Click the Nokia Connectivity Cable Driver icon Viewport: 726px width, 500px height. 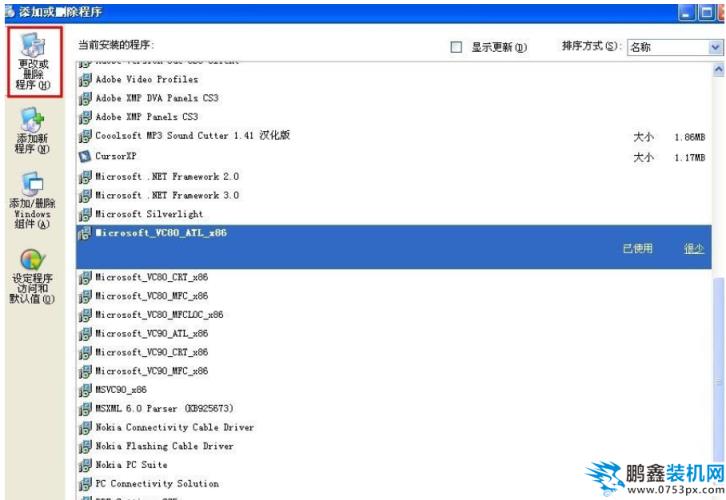click(85, 428)
